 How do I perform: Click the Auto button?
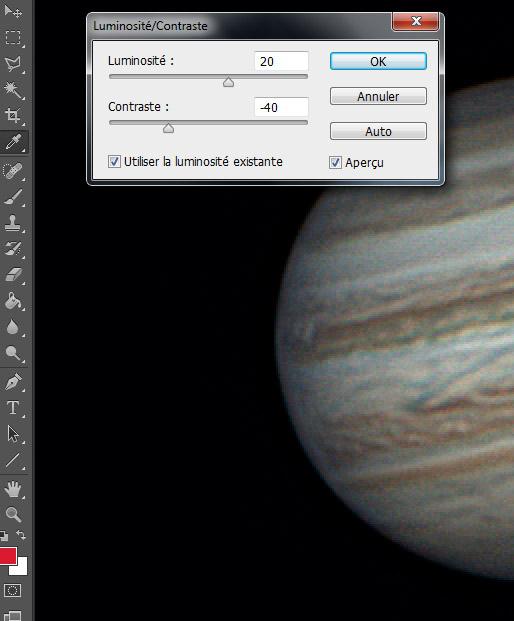[x=378, y=131]
